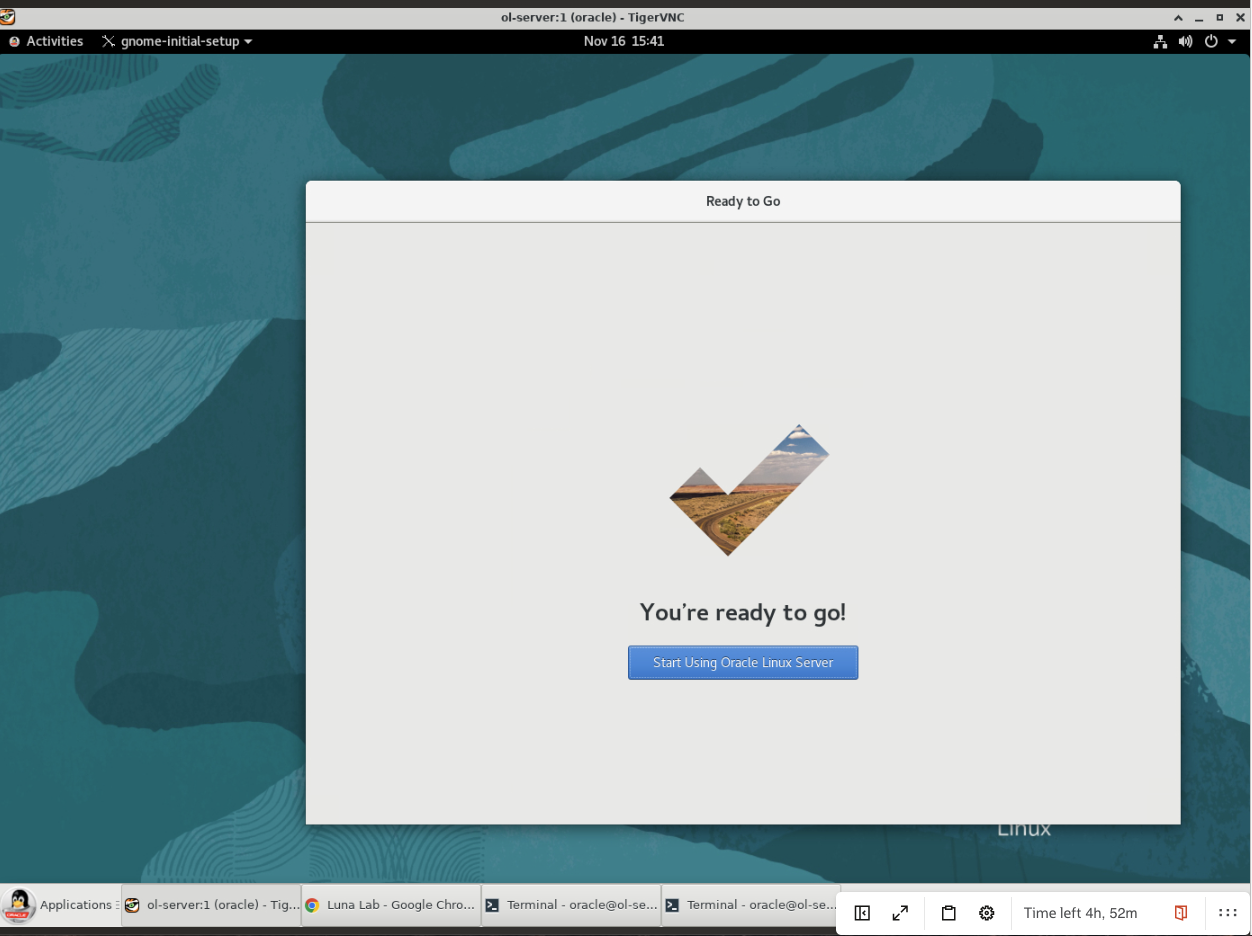
Task: Click the checkmark landscape image
Action: (750, 490)
